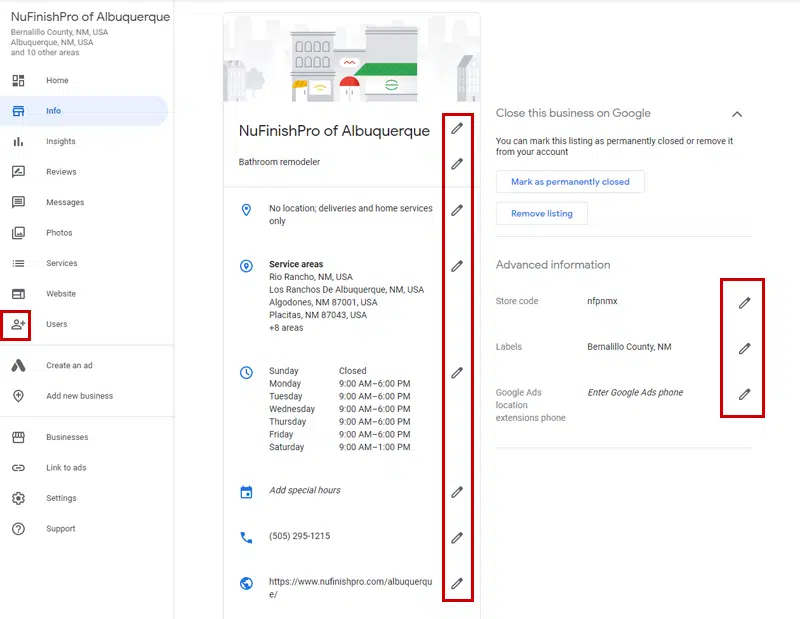This screenshot has width=800, height=619.
Task: Edit Bathroom remodeler category pencil
Action: tap(457, 164)
